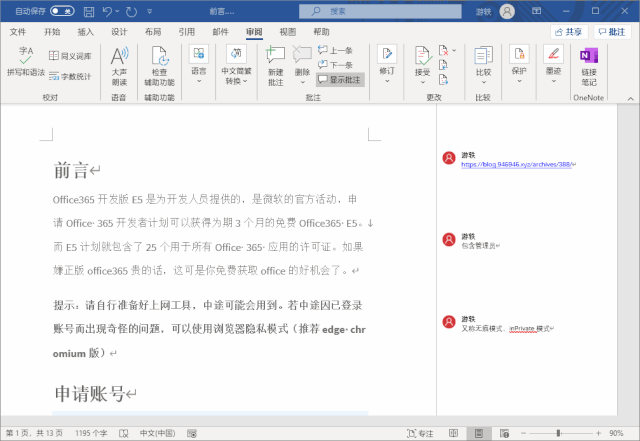This screenshot has width=640, height=441.
Task: Switch to 专注 focus mode
Action: click(x=420, y=433)
